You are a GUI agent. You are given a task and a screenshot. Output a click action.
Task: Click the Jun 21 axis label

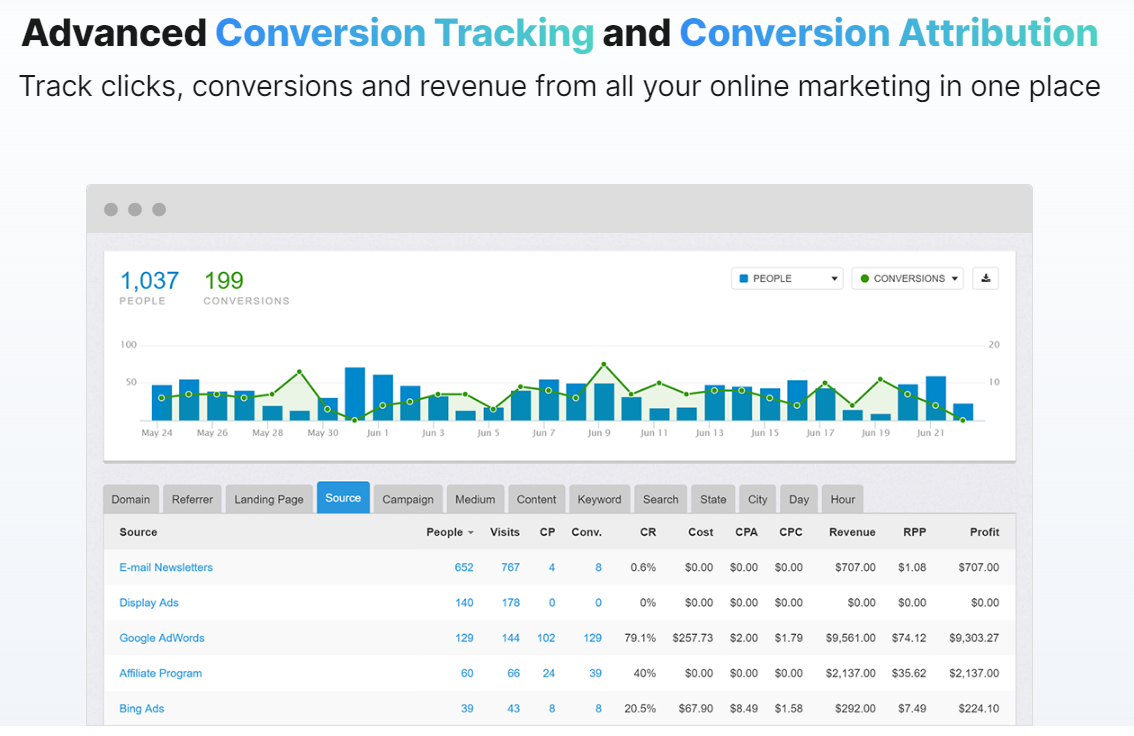[x=931, y=433]
